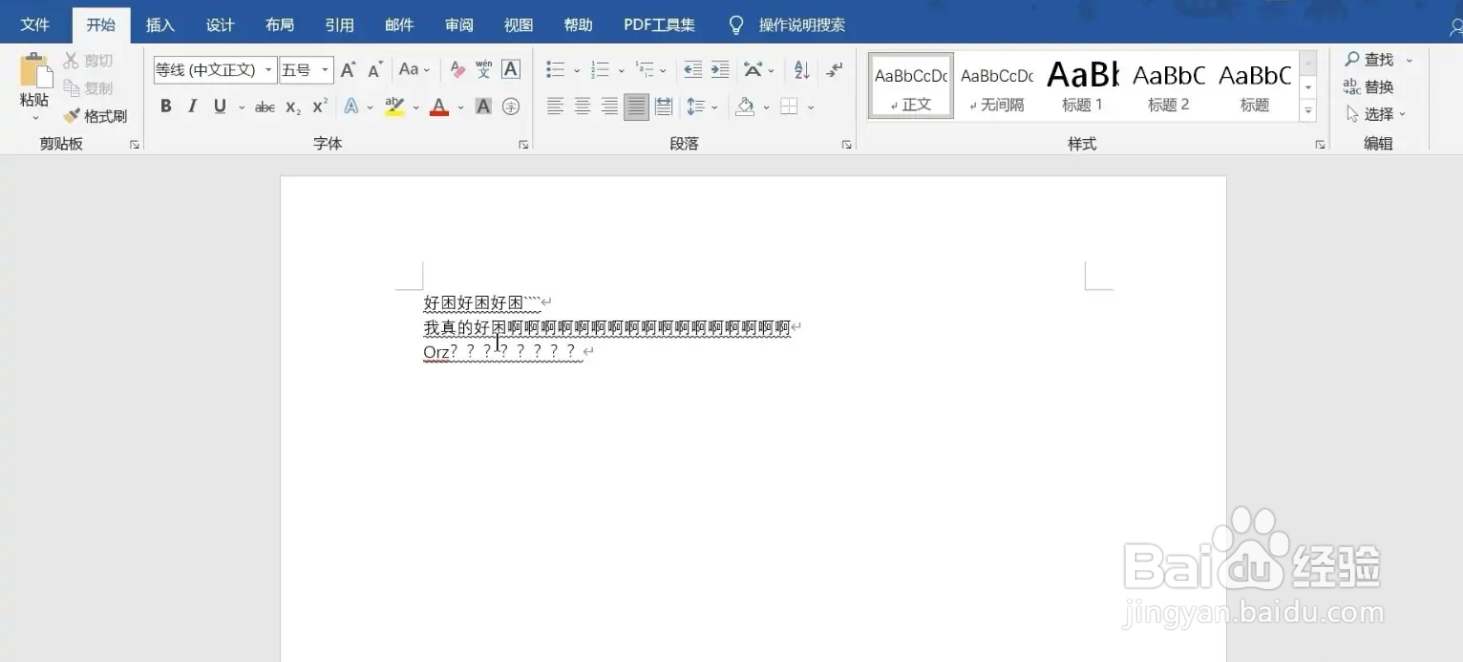This screenshot has height=662, width=1463.
Task: Increase font size with the grow font icon
Action: point(348,70)
